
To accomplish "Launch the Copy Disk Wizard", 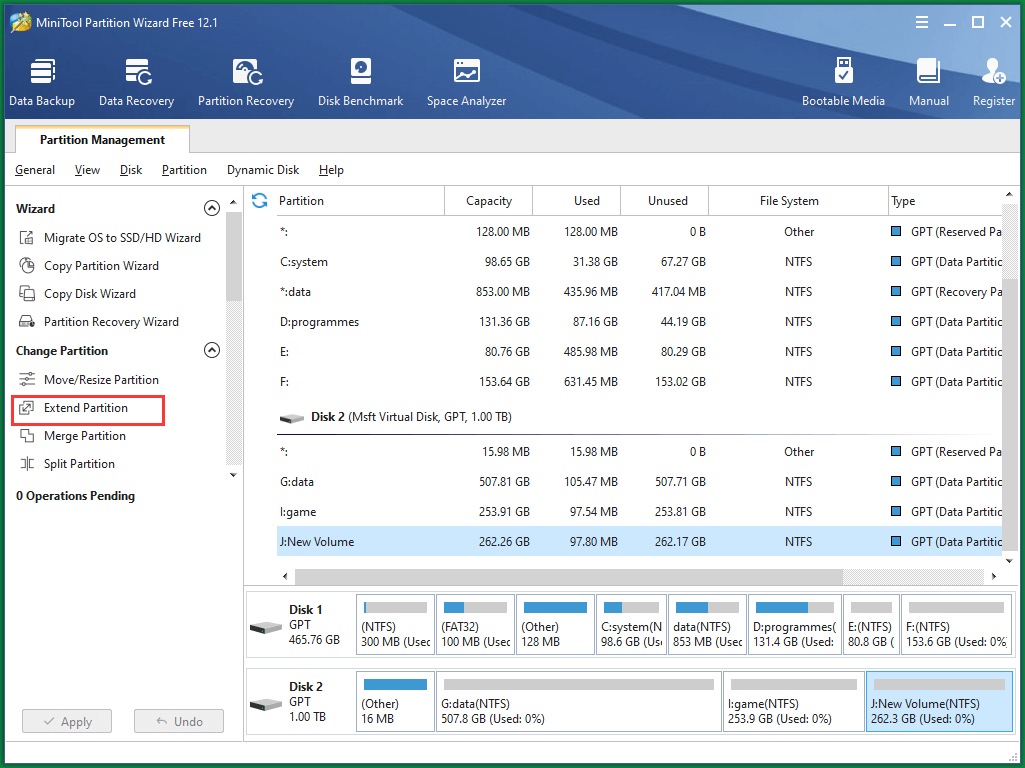I will pos(76,294).
